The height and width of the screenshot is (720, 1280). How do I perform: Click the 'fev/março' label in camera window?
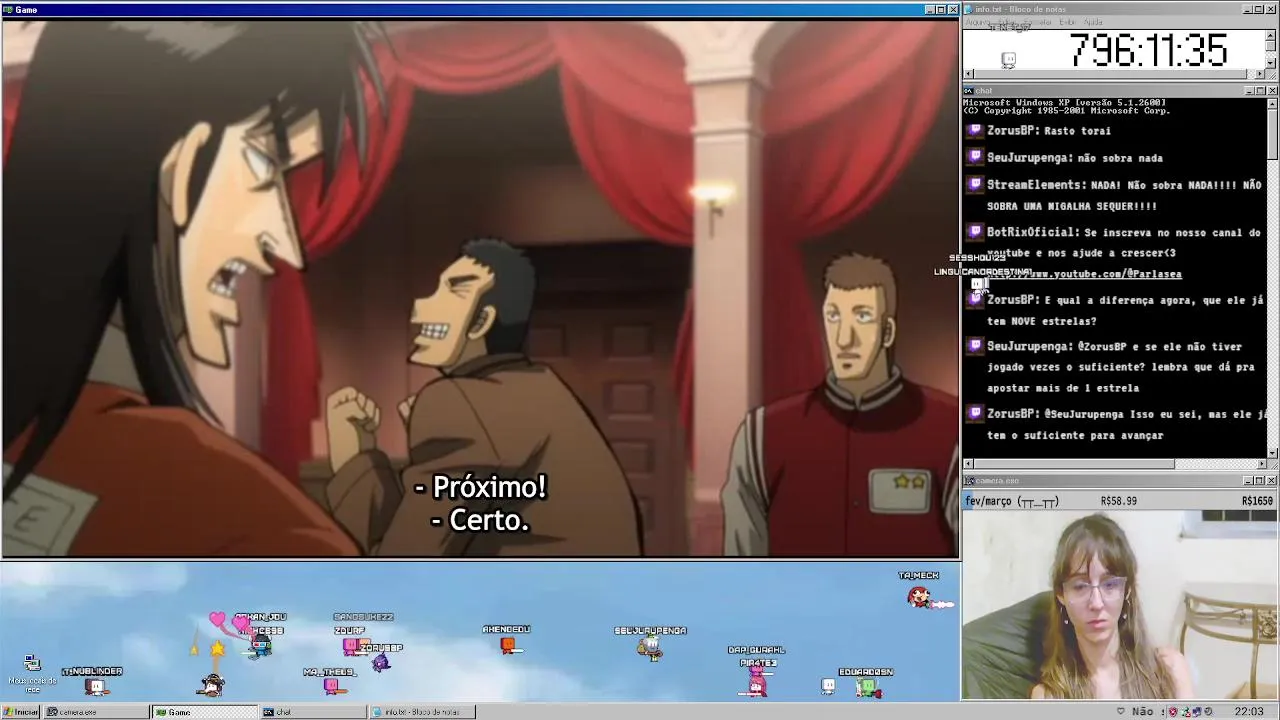[1012, 501]
